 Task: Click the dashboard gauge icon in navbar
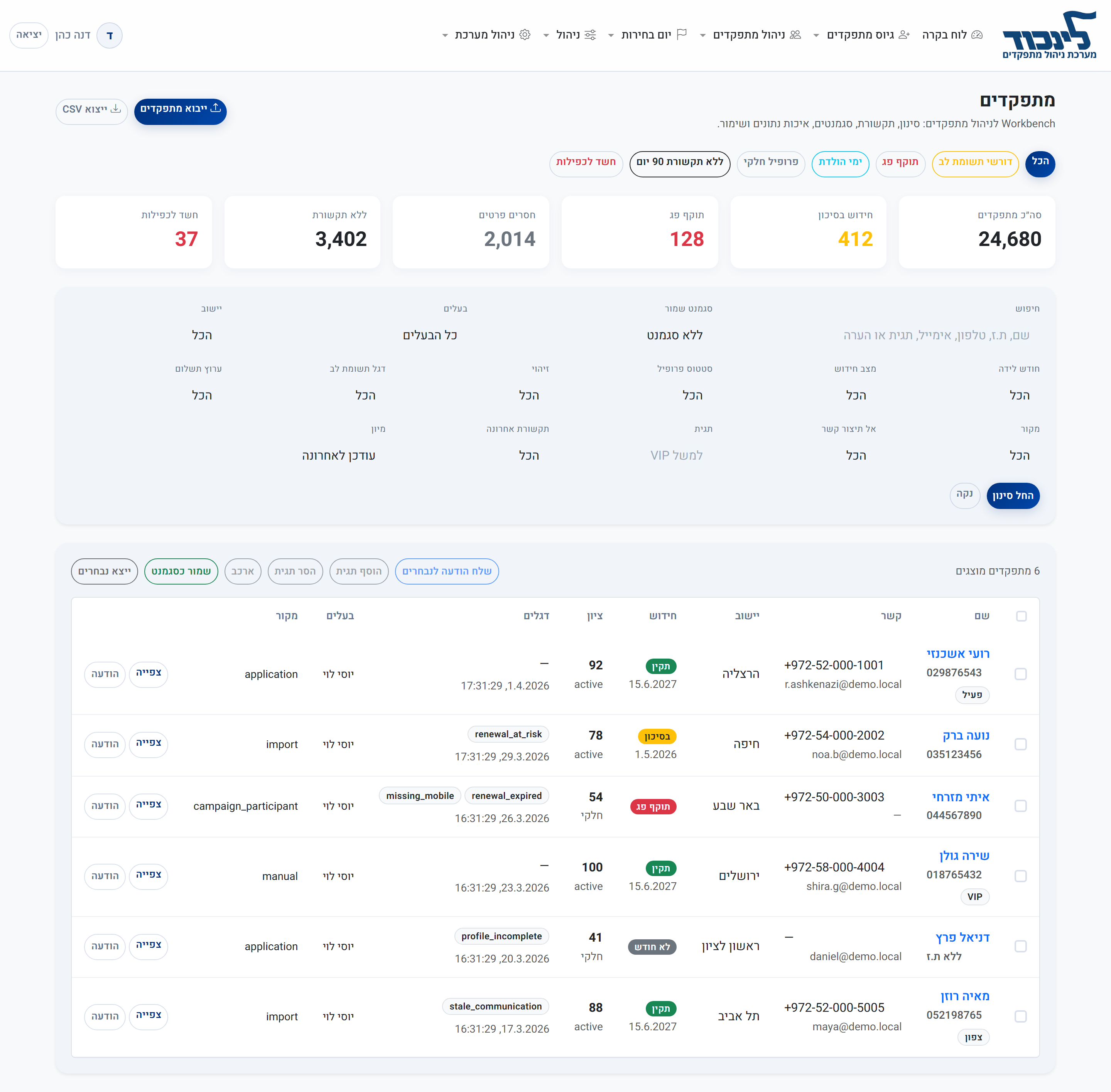(977, 35)
